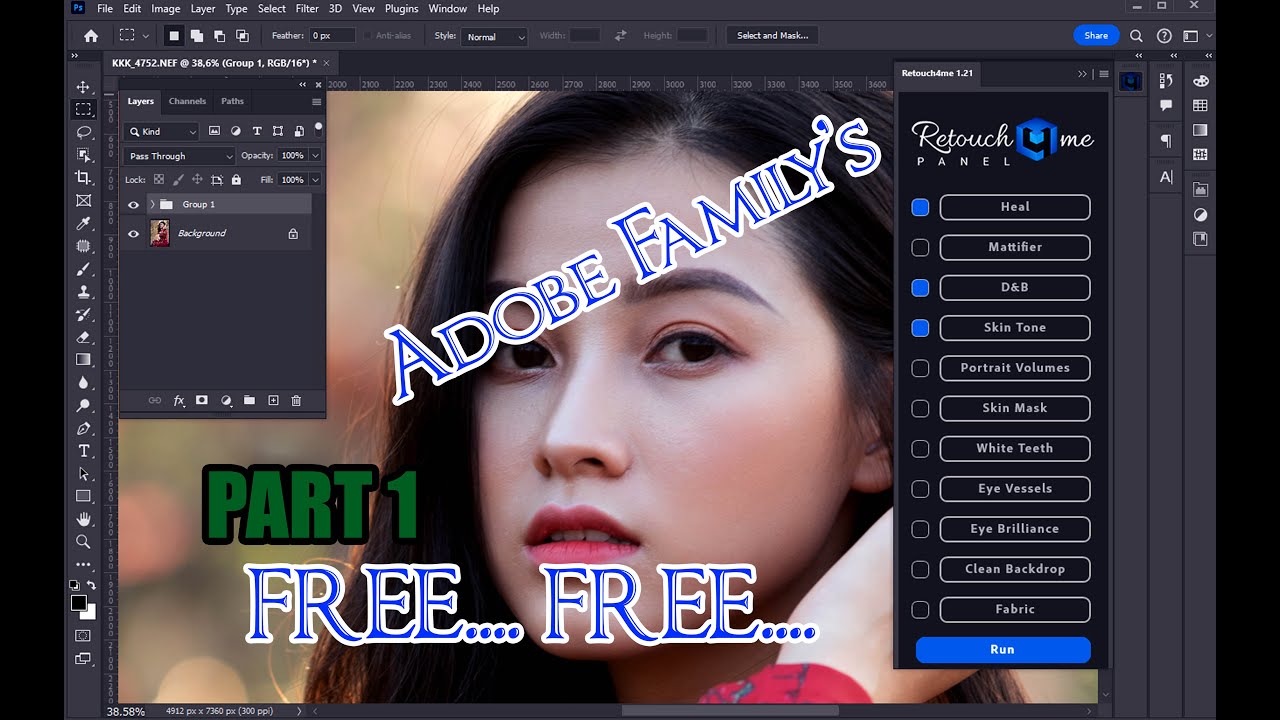
Task: Switch to the Channels tab
Action: [187, 101]
